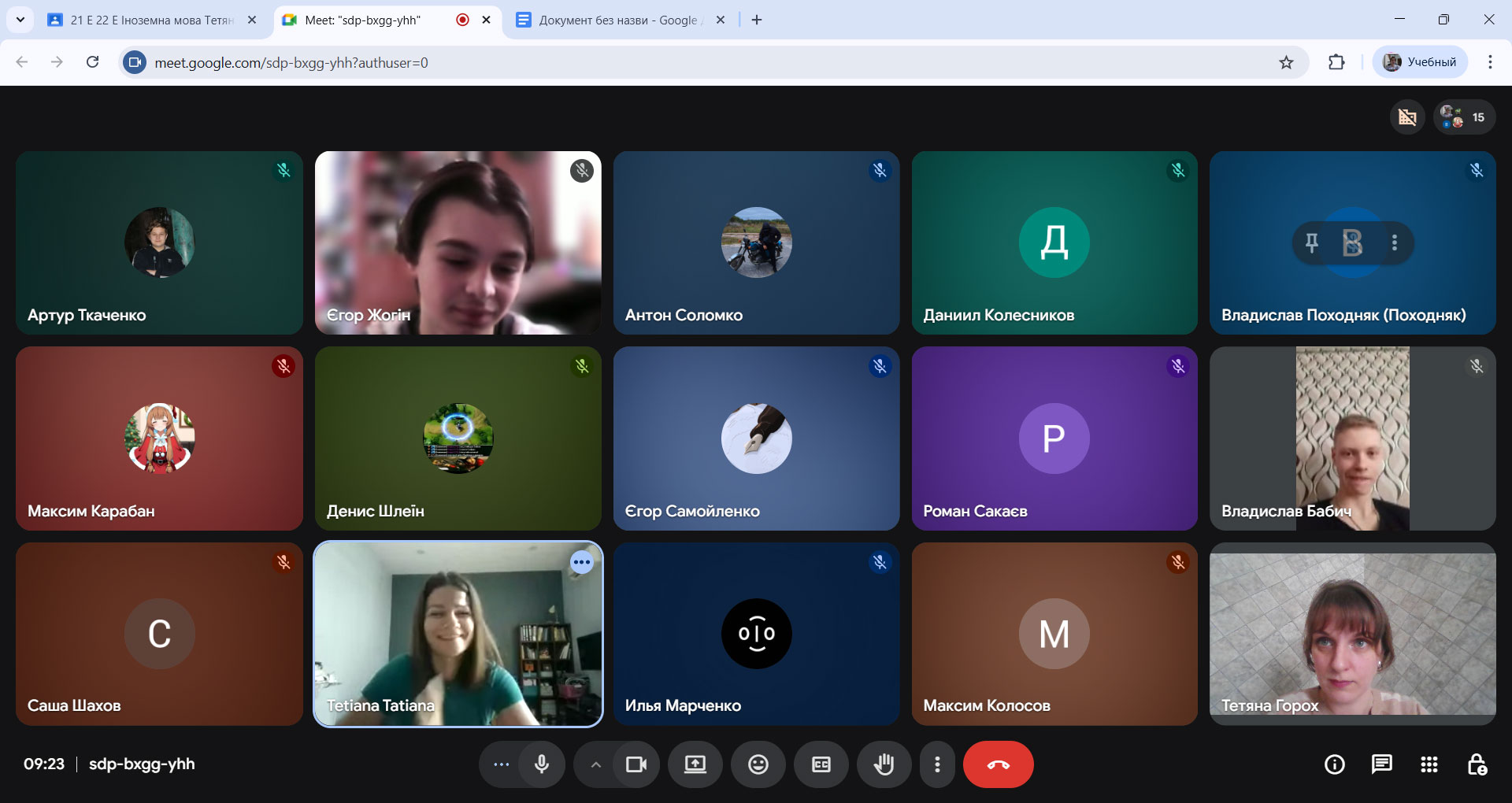Screen dimensions: 1512x803
Task: Show the participants list with 15 people
Action: coord(1464,117)
